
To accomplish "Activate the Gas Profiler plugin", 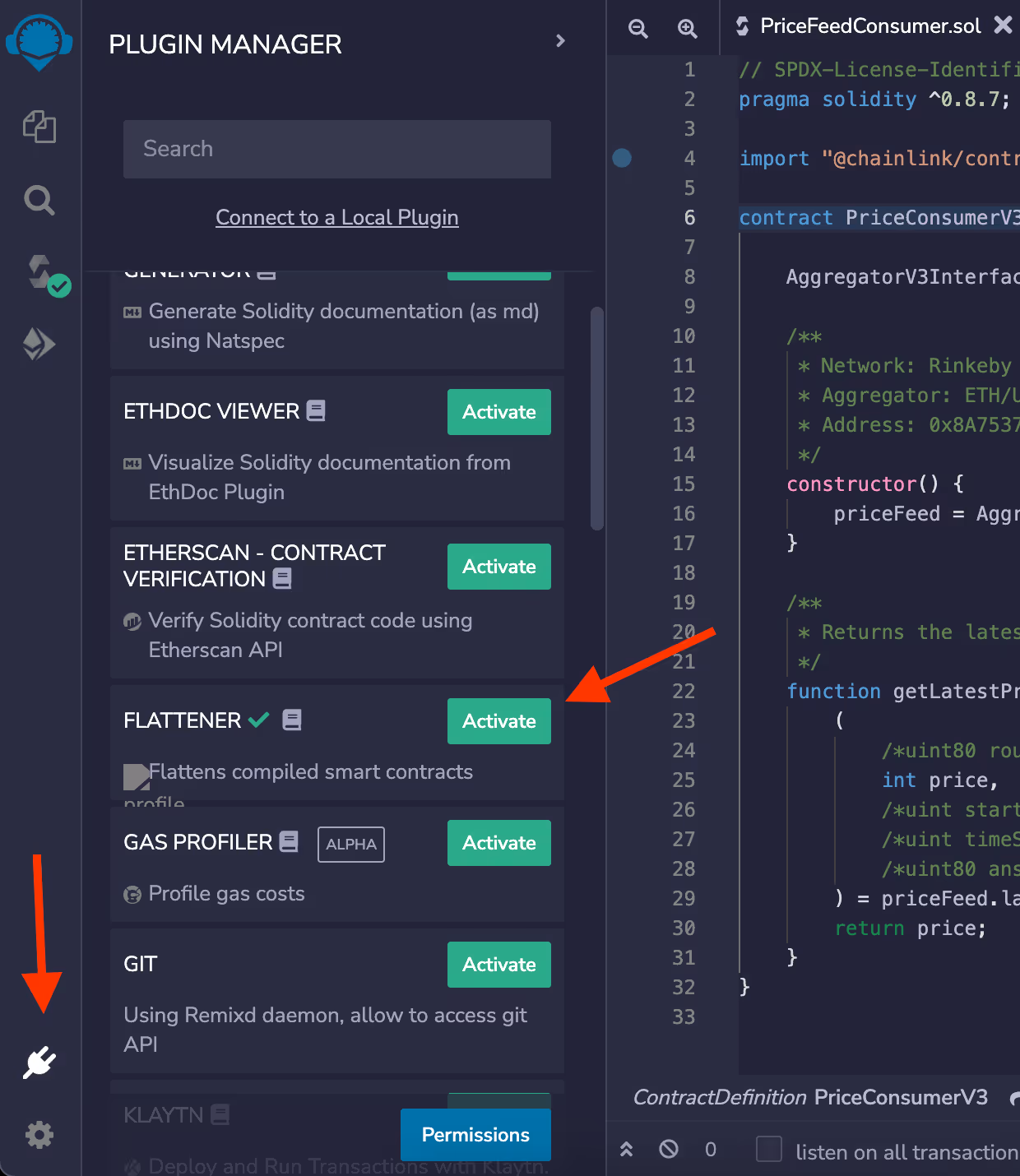I will (499, 843).
